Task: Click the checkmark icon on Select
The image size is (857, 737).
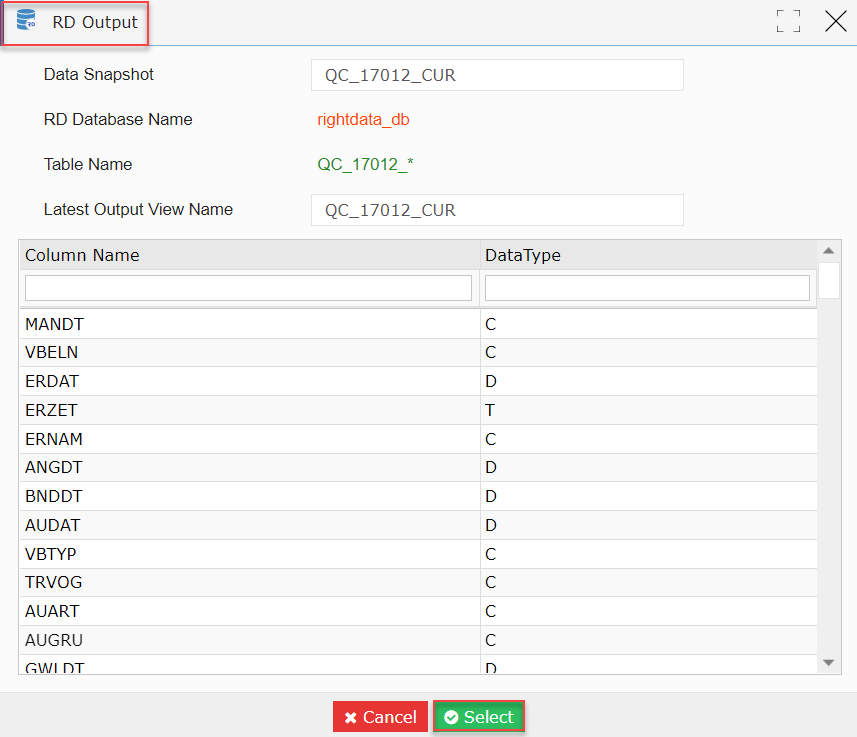Action: pyautogui.click(x=451, y=717)
